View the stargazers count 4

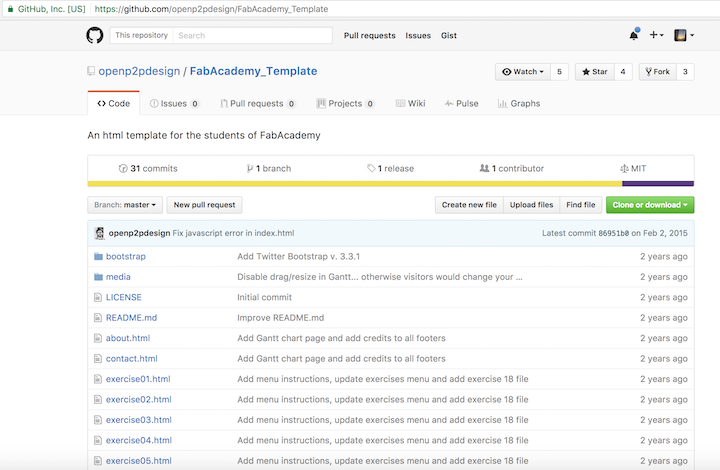(x=623, y=72)
